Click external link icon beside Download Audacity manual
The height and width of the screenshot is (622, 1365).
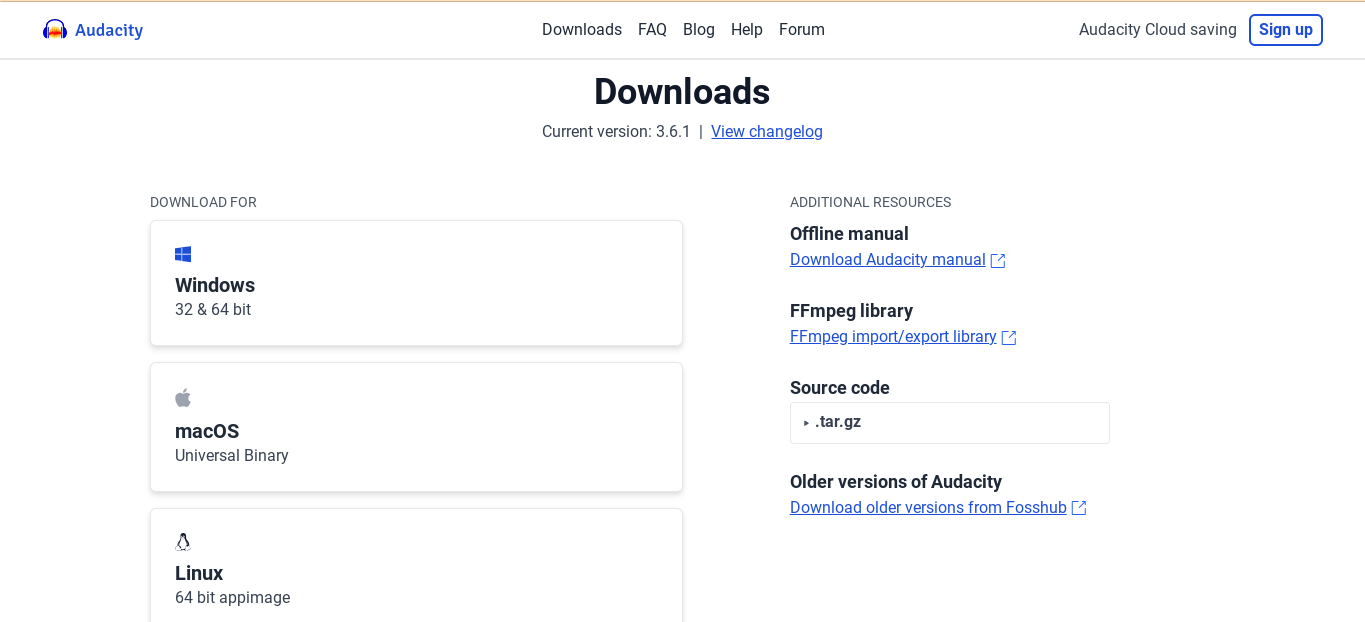(x=998, y=260)
